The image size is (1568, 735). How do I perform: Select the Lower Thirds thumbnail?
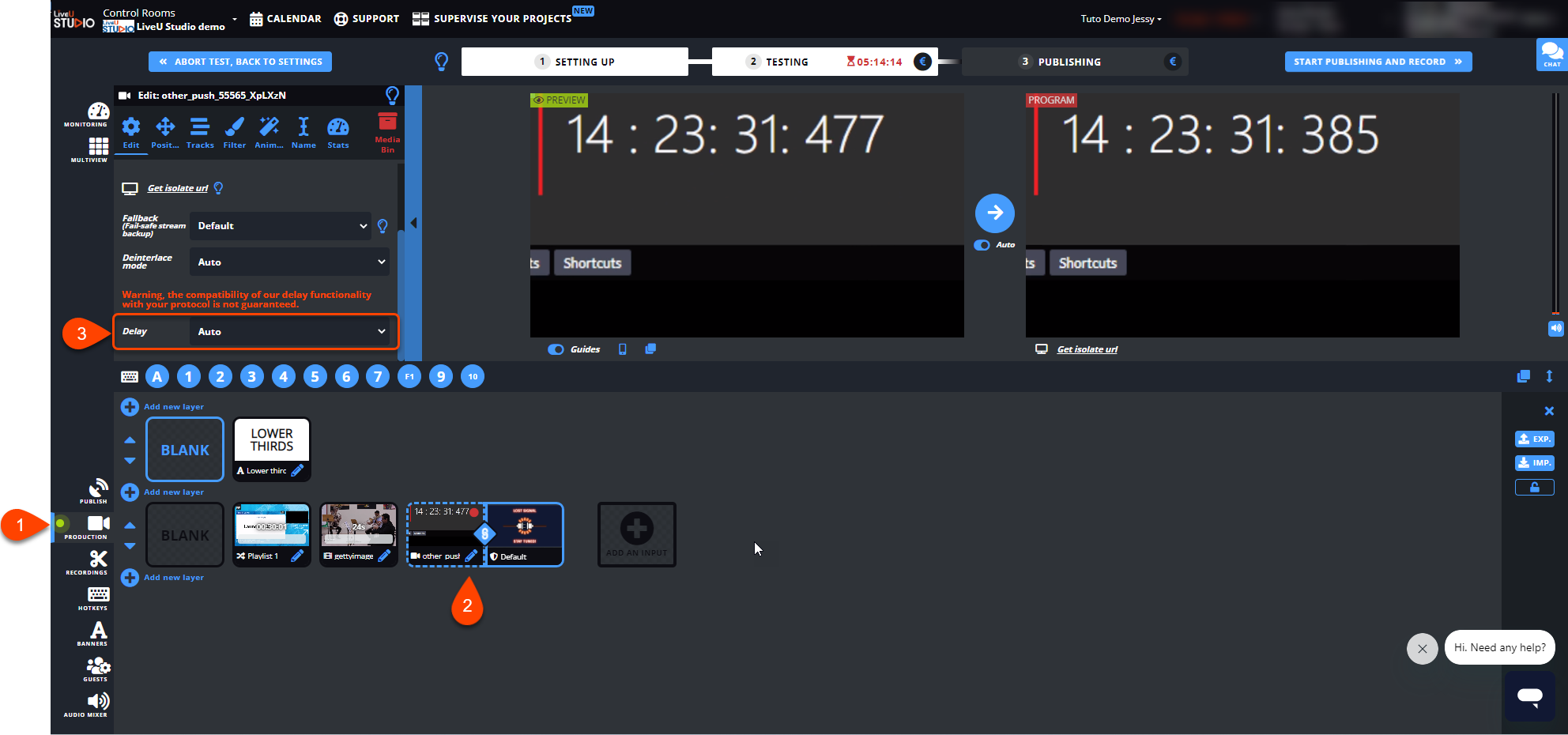[272, 440]
